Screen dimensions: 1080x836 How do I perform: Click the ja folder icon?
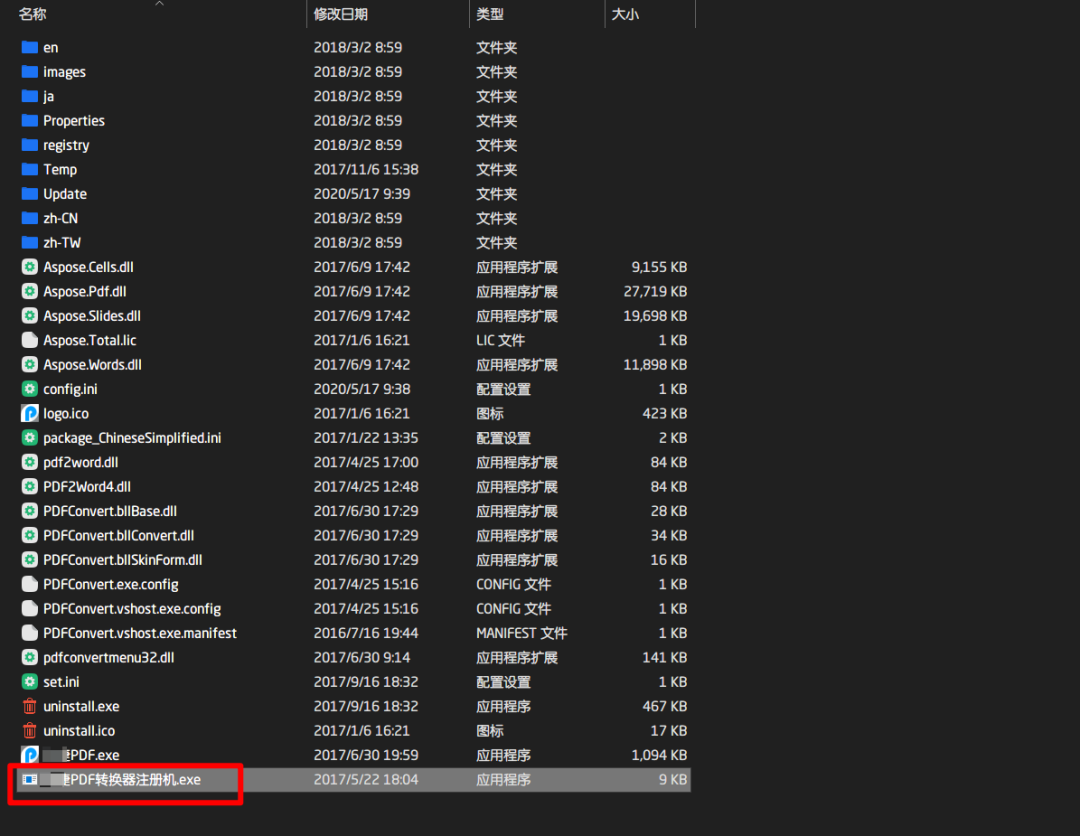point(30,96)
